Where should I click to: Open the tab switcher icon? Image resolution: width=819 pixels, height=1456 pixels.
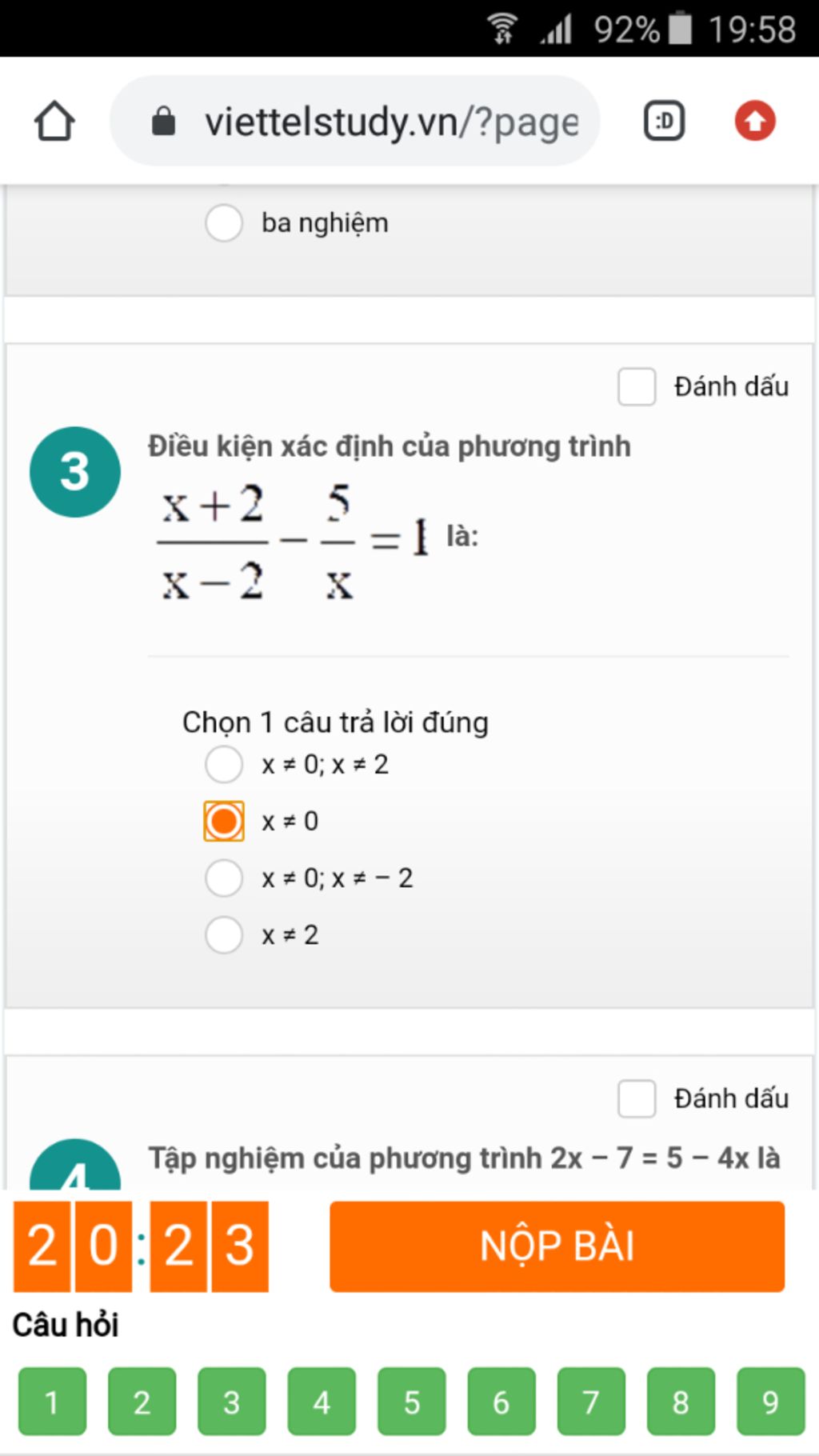tap(664, 122)
